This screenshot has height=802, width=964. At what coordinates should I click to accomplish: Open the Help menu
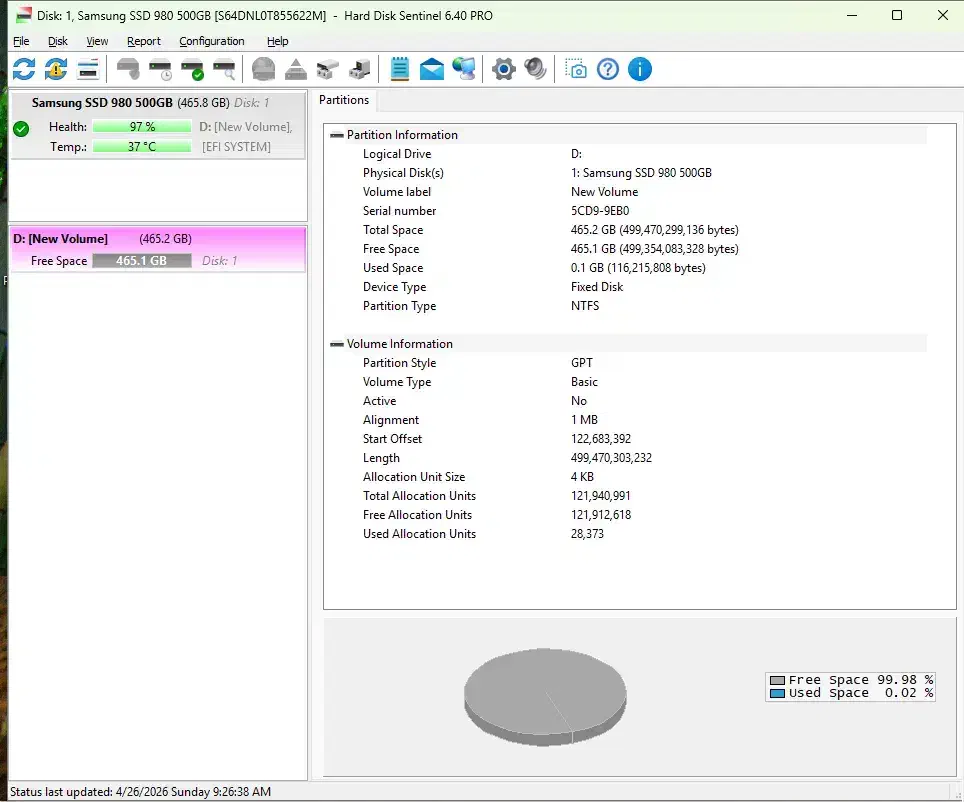(277, 41)
